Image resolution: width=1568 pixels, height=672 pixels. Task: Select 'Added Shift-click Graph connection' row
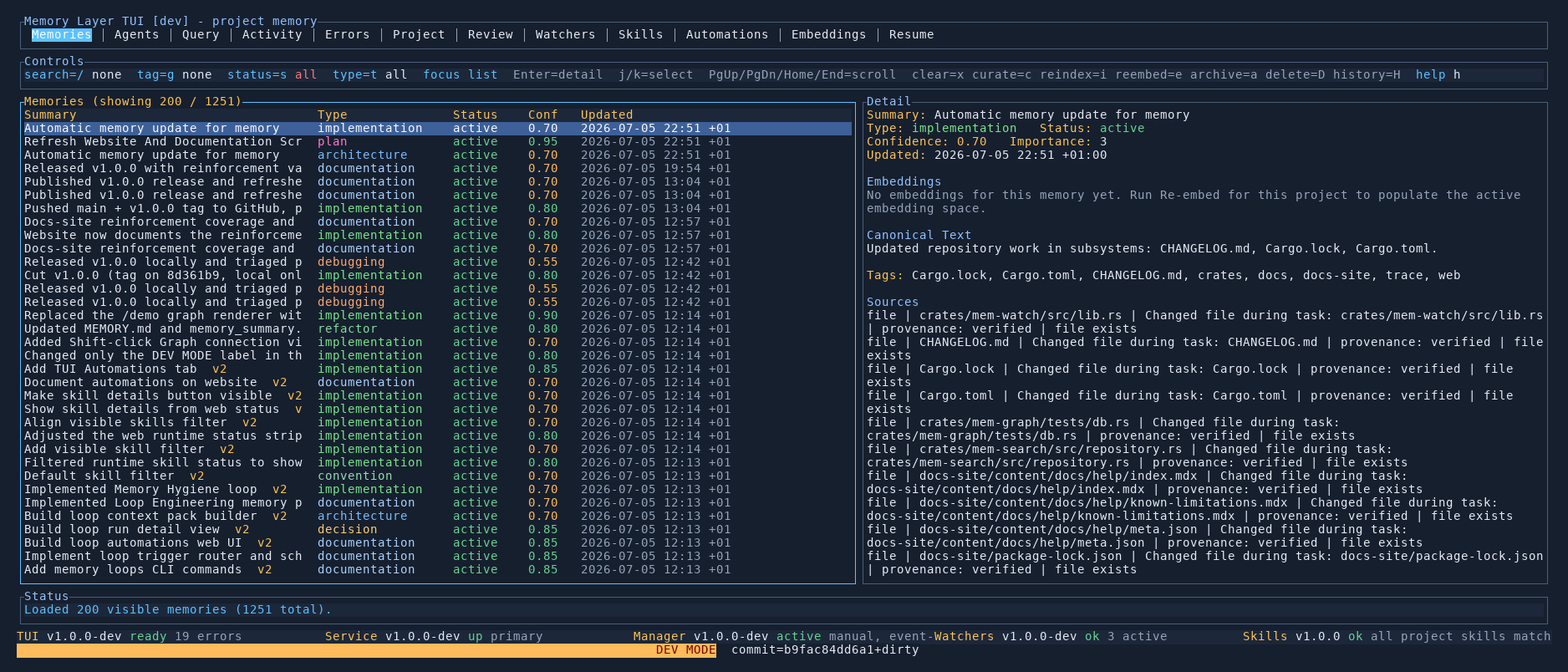click(x=437, y=342)
